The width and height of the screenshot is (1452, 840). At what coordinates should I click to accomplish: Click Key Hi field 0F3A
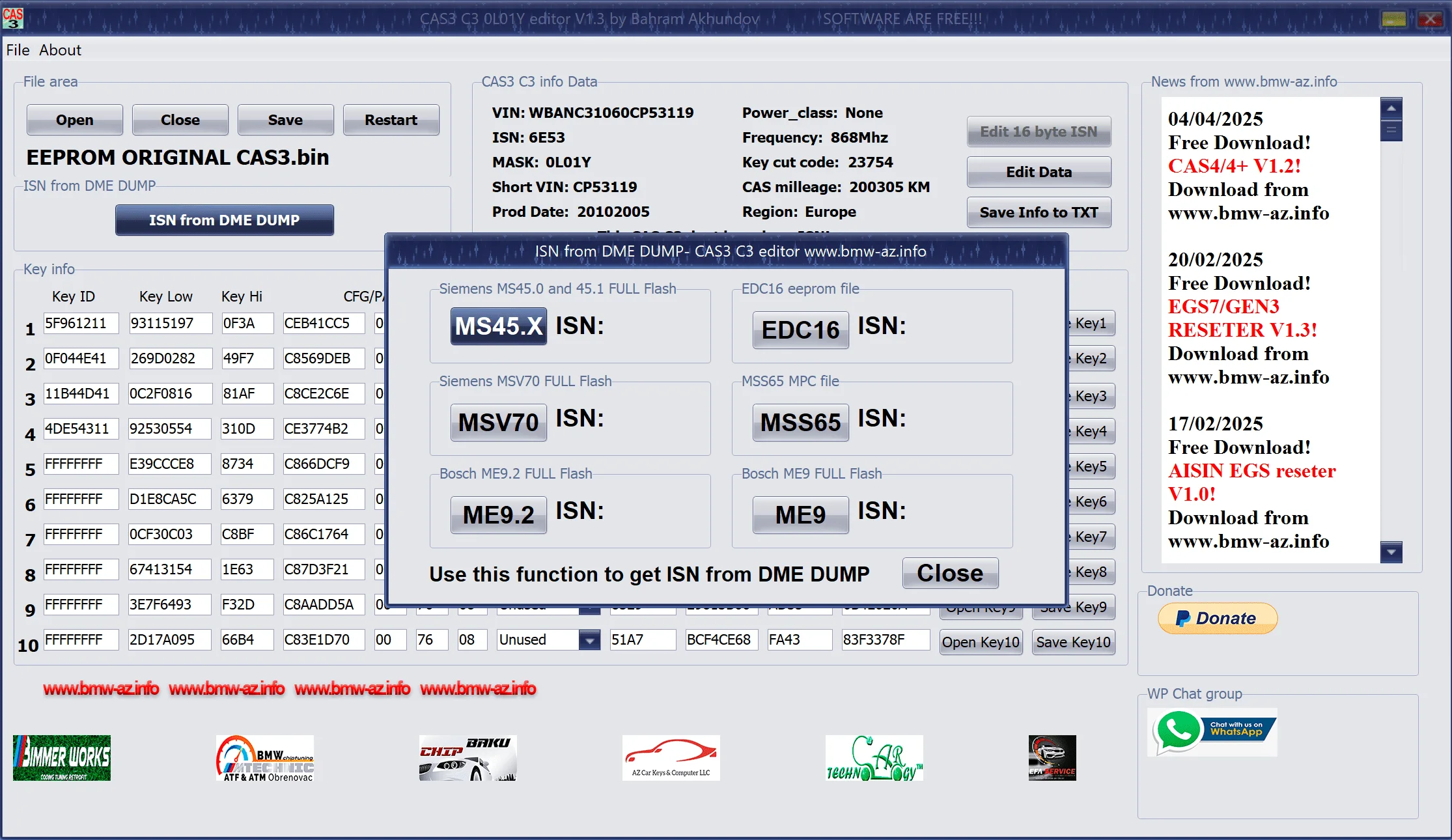click(247, 323)
